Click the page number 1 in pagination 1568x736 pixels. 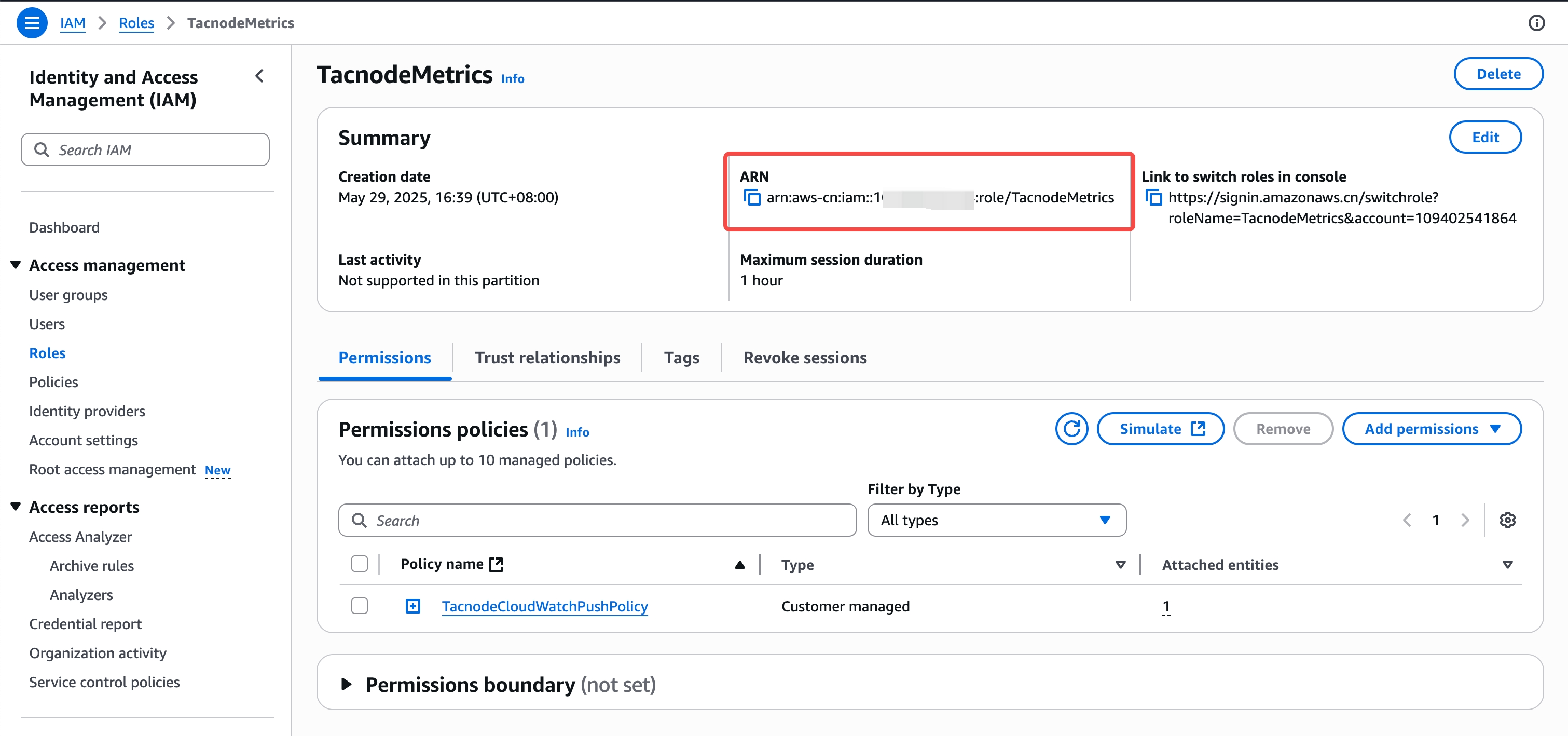1436,520
